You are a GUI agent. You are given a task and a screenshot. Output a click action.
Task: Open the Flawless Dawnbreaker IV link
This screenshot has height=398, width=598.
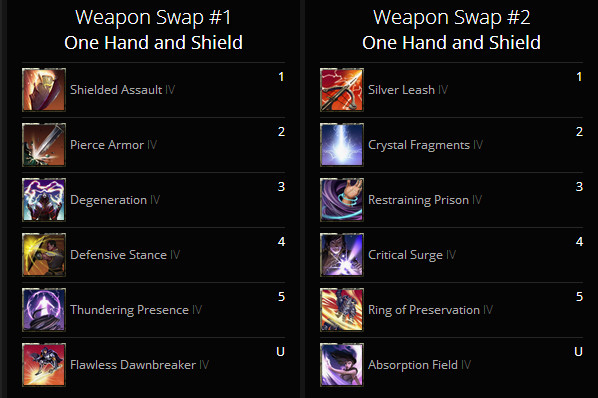pyautogui.click(x=139, y=365)
